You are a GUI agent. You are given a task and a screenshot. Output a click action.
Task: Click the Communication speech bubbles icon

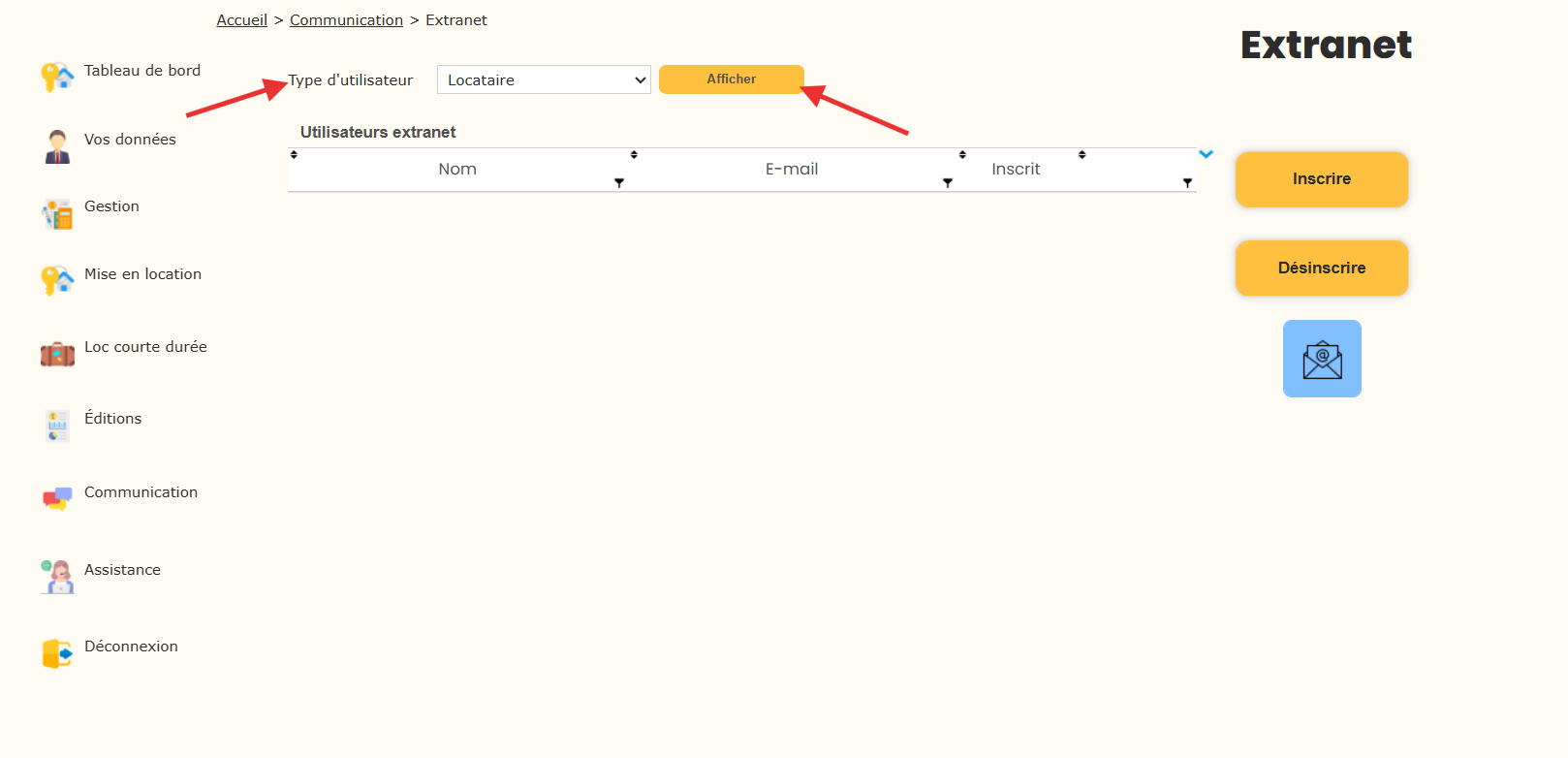(x=57, y=498)
